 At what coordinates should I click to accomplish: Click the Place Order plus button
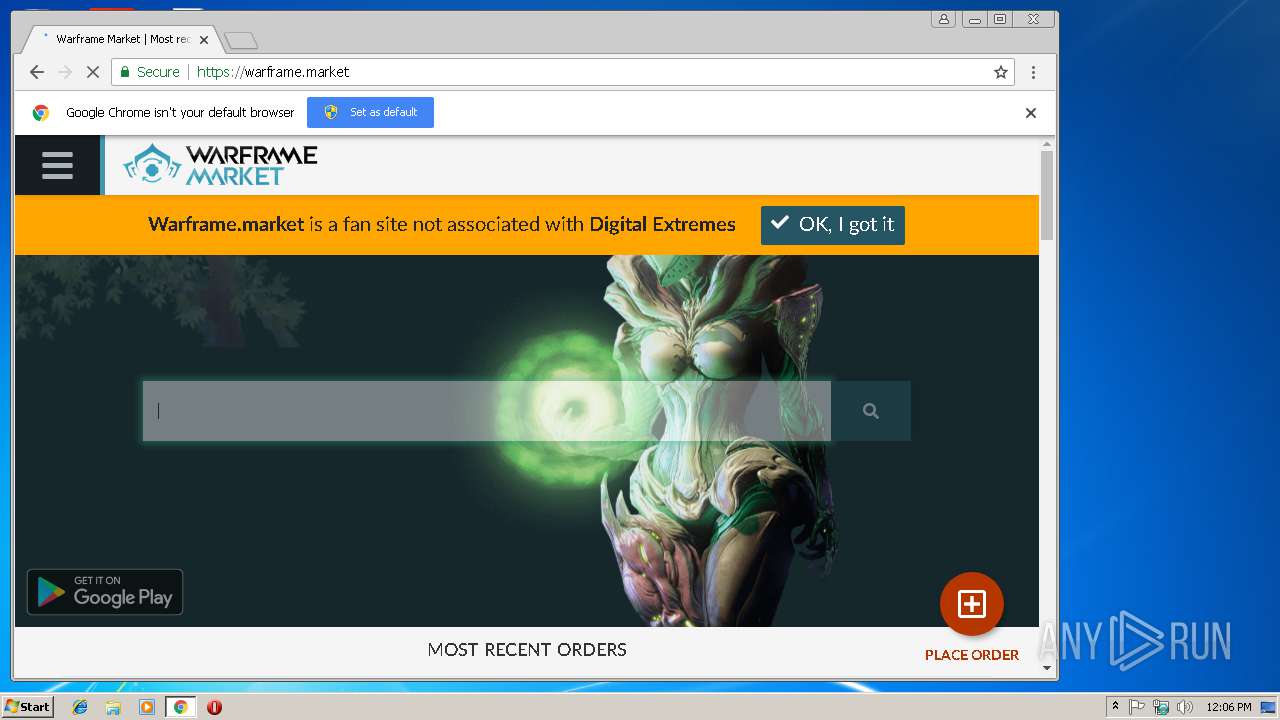[x=971, y=604]
